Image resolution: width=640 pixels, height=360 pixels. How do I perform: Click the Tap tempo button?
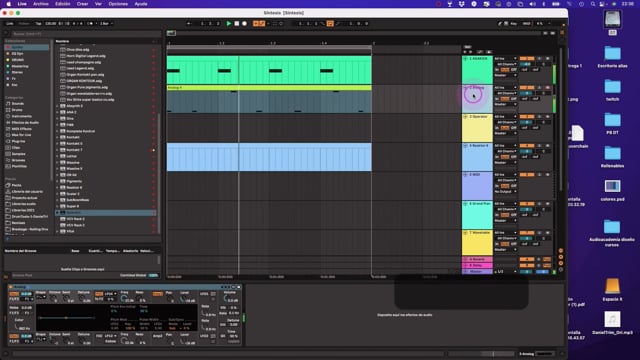(x=38, y=24)
